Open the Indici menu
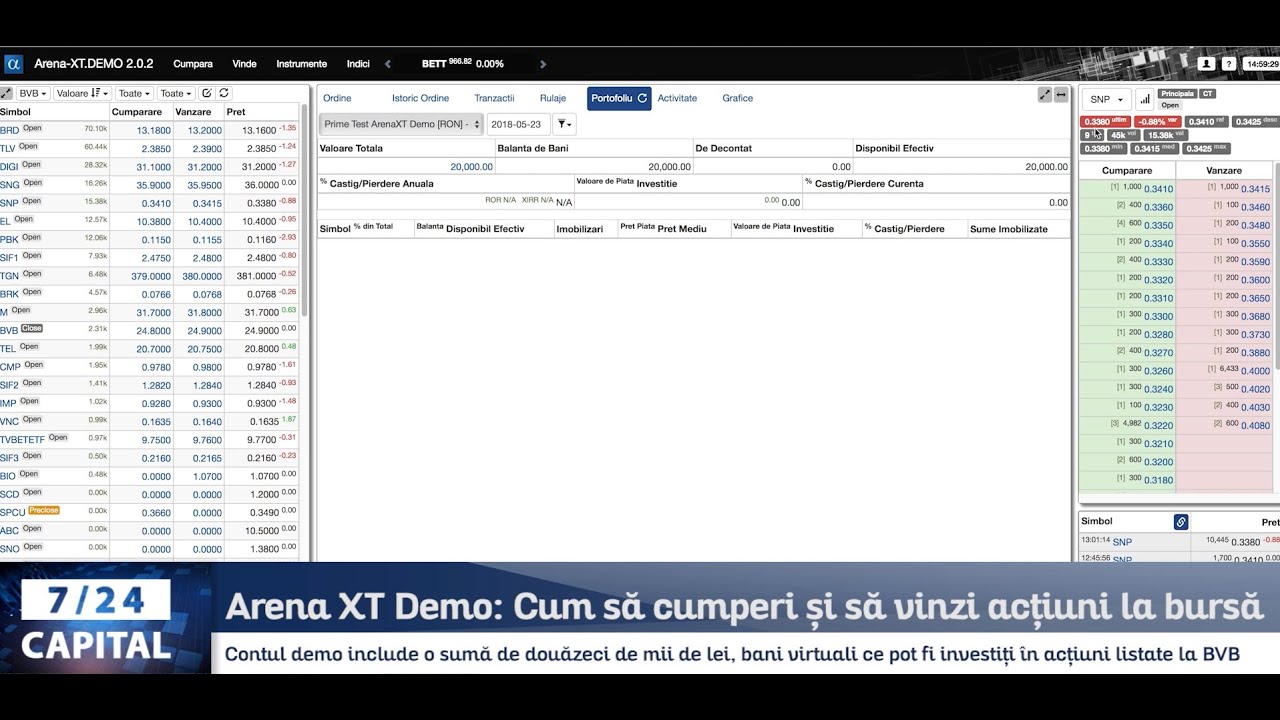1280x720 pixels. [358, 64]
